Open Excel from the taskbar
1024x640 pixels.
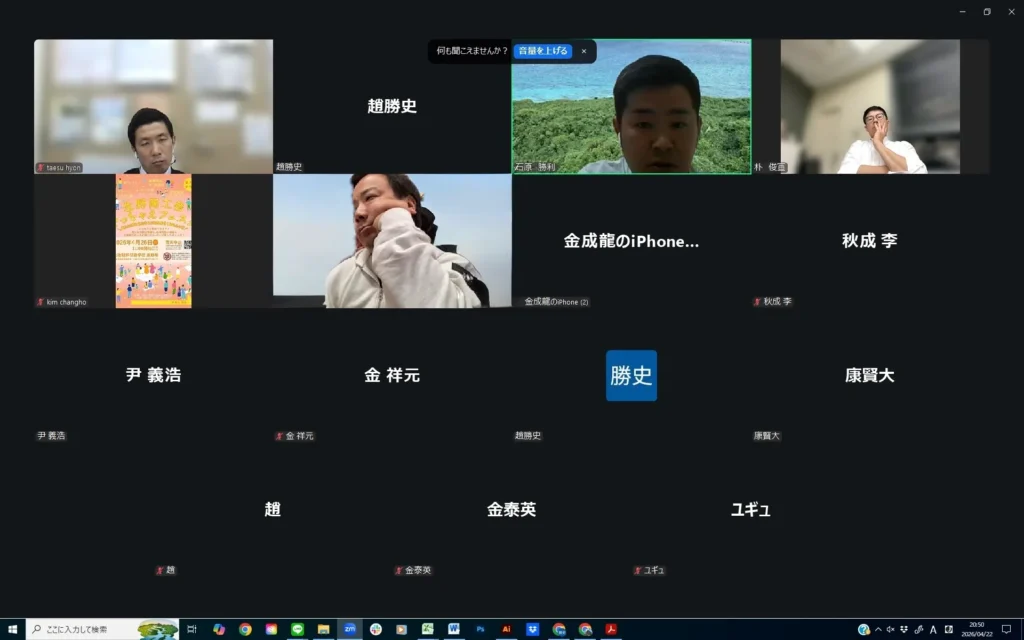(x=428, y=629)
